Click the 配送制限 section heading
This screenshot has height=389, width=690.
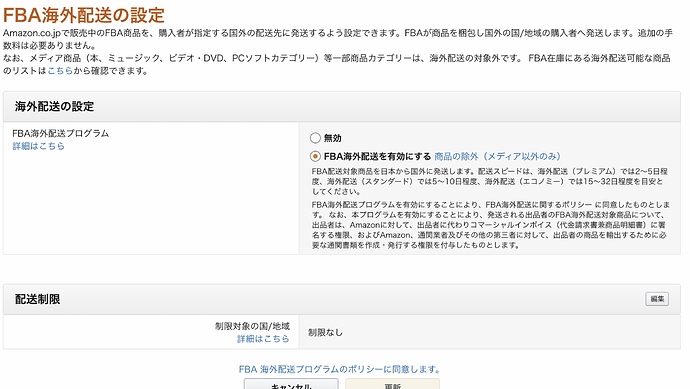click(37, 299)
